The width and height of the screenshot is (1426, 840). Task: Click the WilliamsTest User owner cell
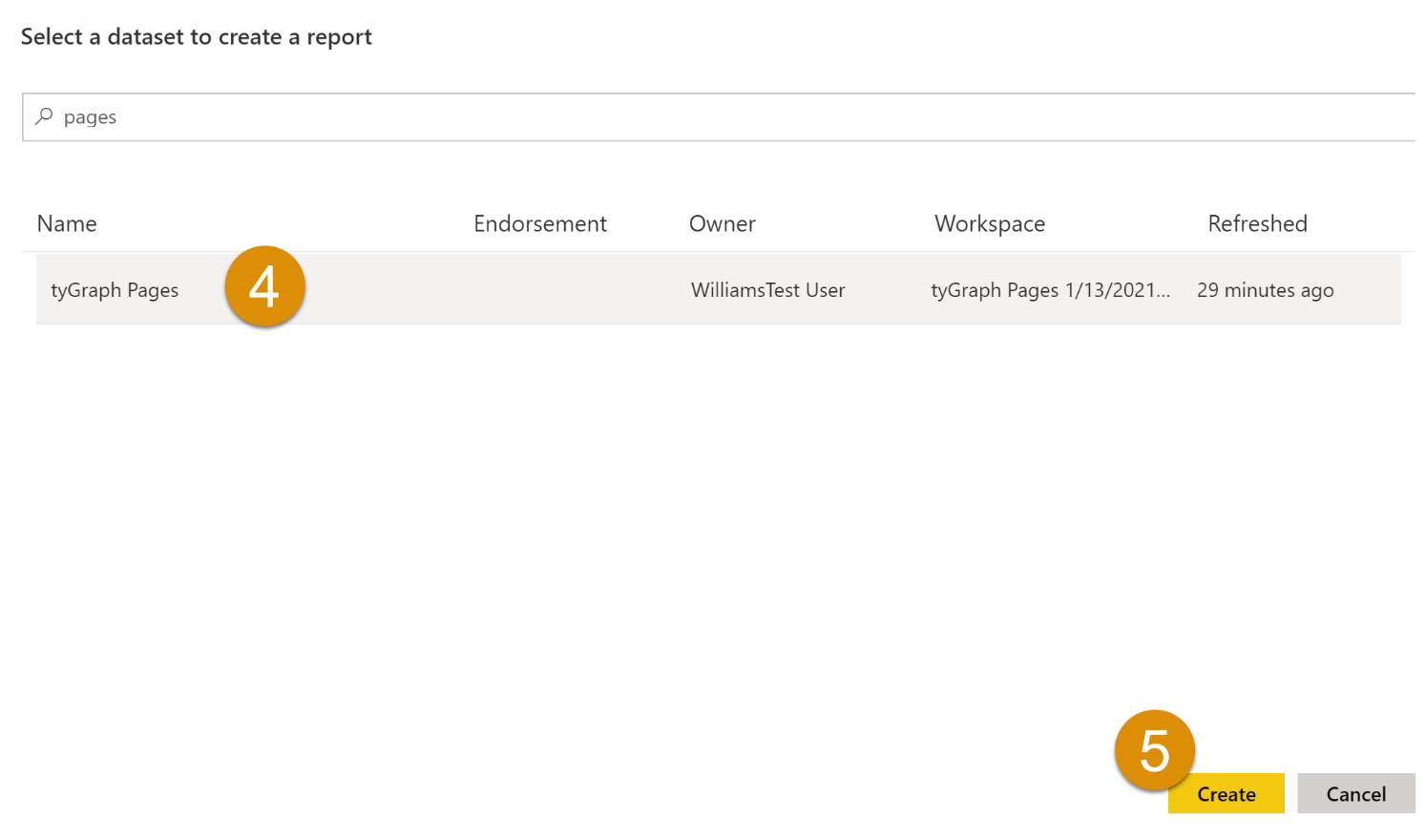coord(768,290)
